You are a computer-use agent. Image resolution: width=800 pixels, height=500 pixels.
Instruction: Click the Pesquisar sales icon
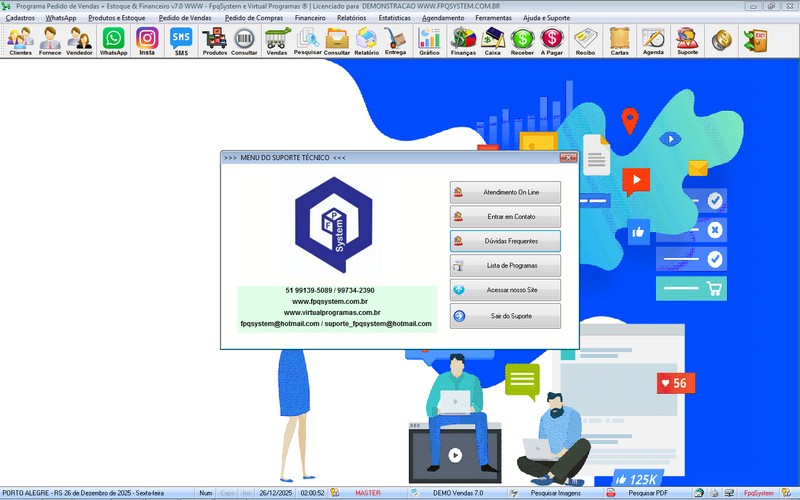[308, 41]
